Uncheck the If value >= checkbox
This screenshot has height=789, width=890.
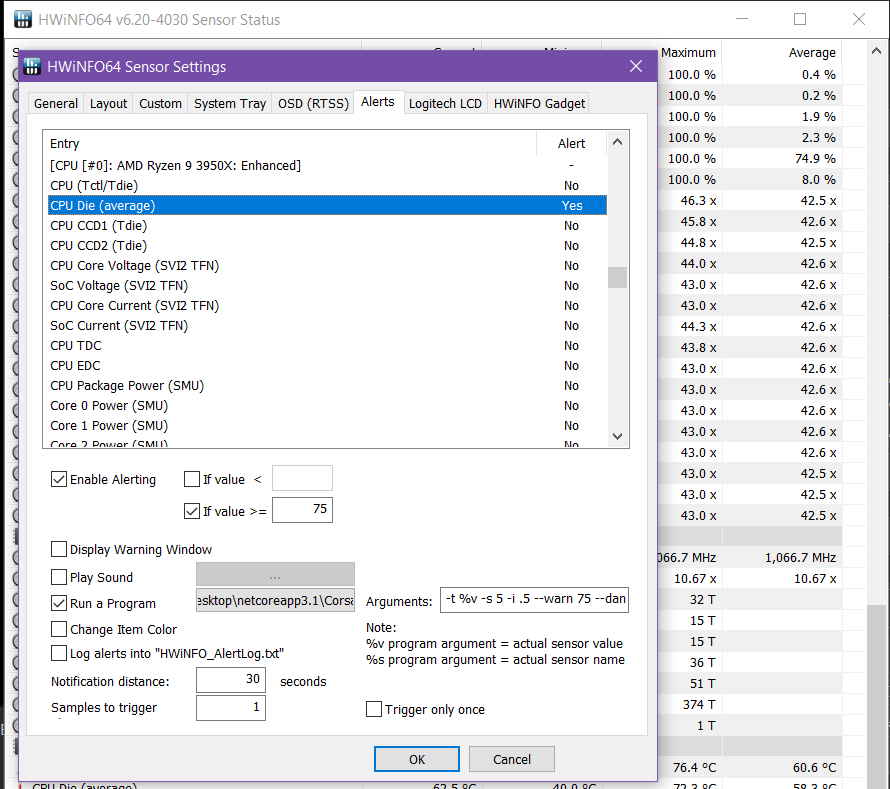click(x=192, y=511)
